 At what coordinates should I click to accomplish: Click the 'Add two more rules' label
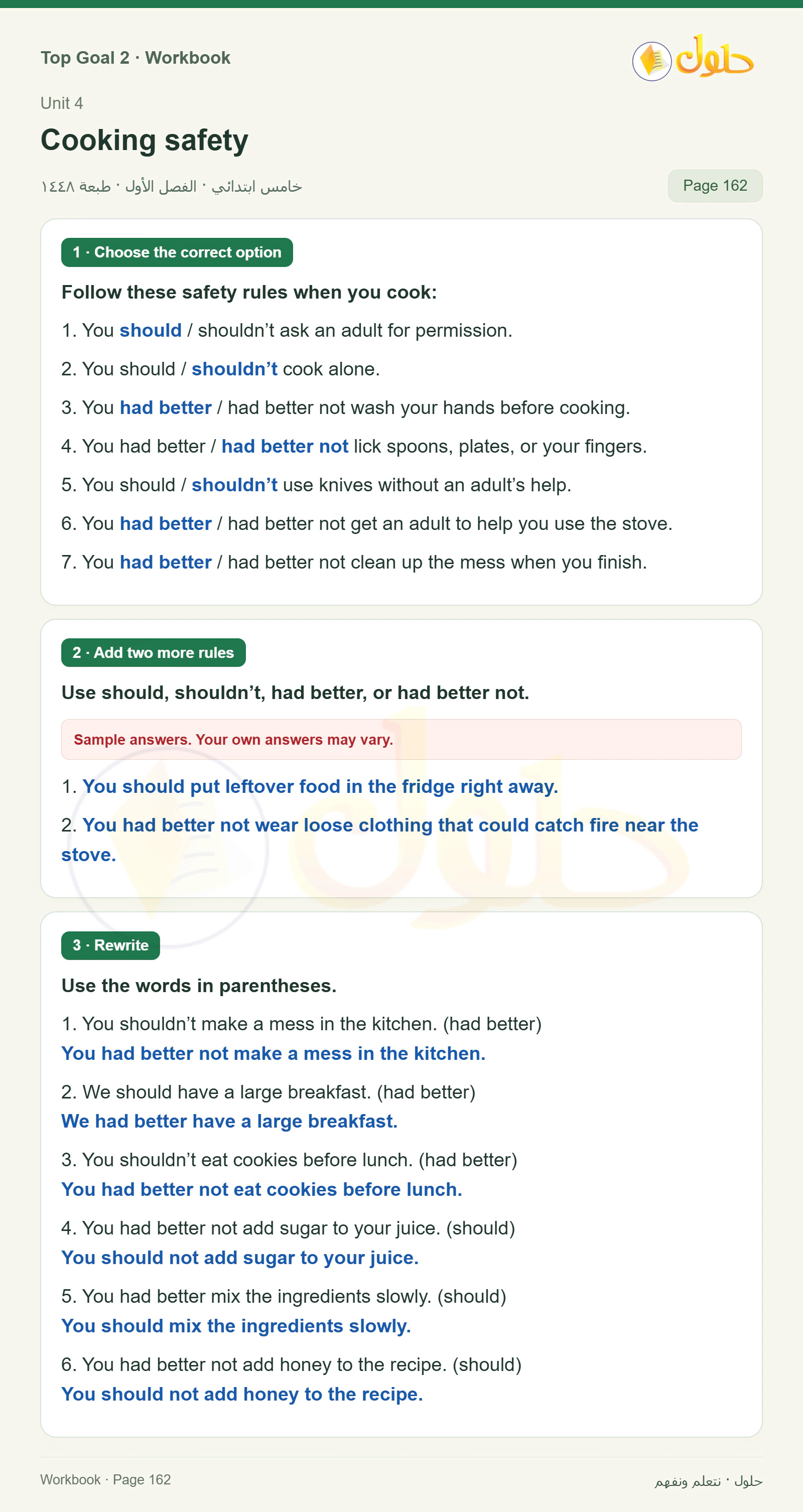coord(153,653)
